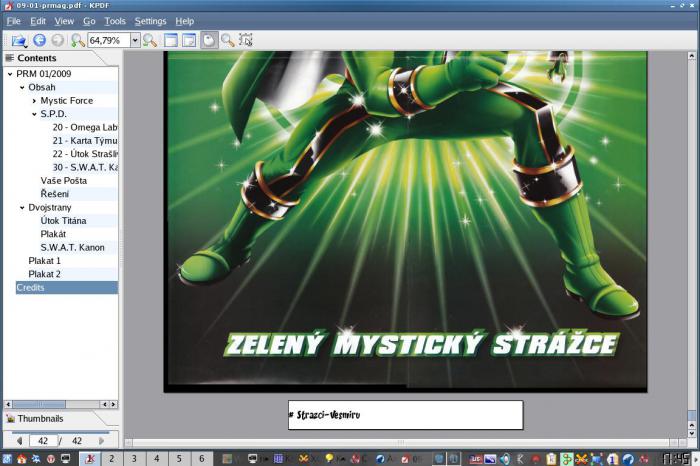
Task: Collapse the S.P.D. tree node
Action: [x=34, y=114]
